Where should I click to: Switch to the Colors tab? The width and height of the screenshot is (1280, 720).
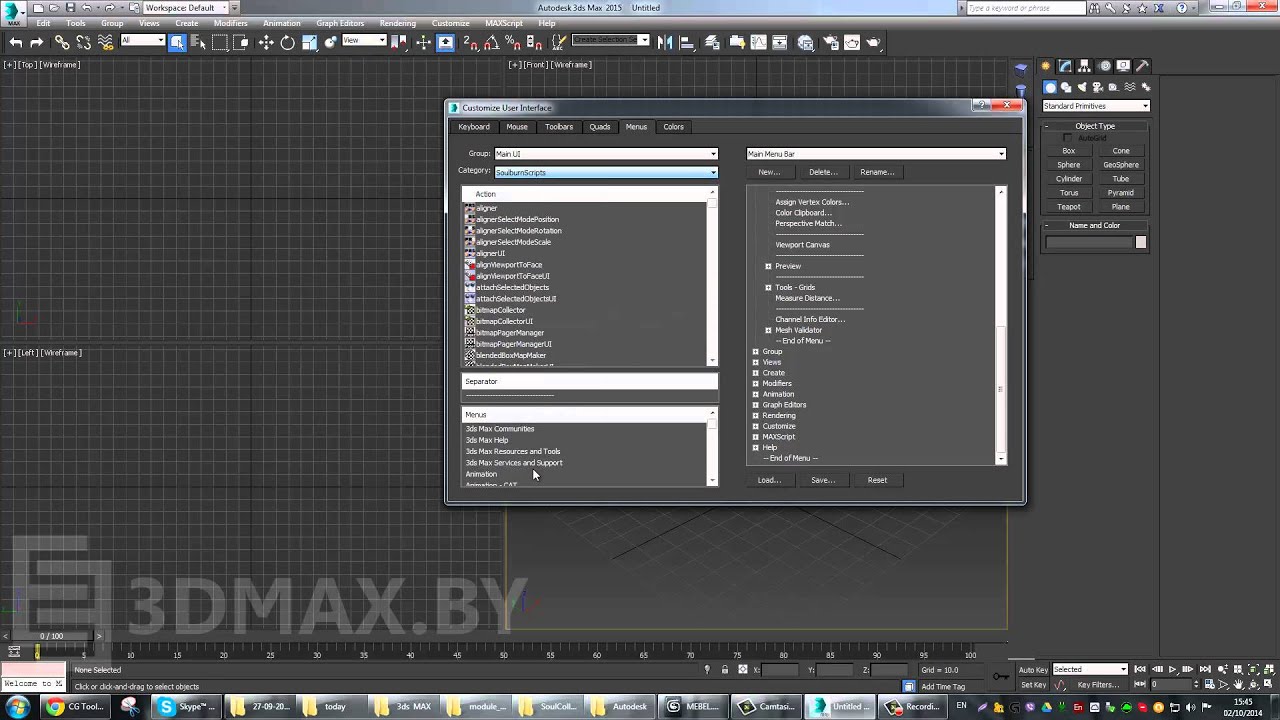tap(674, 127)
